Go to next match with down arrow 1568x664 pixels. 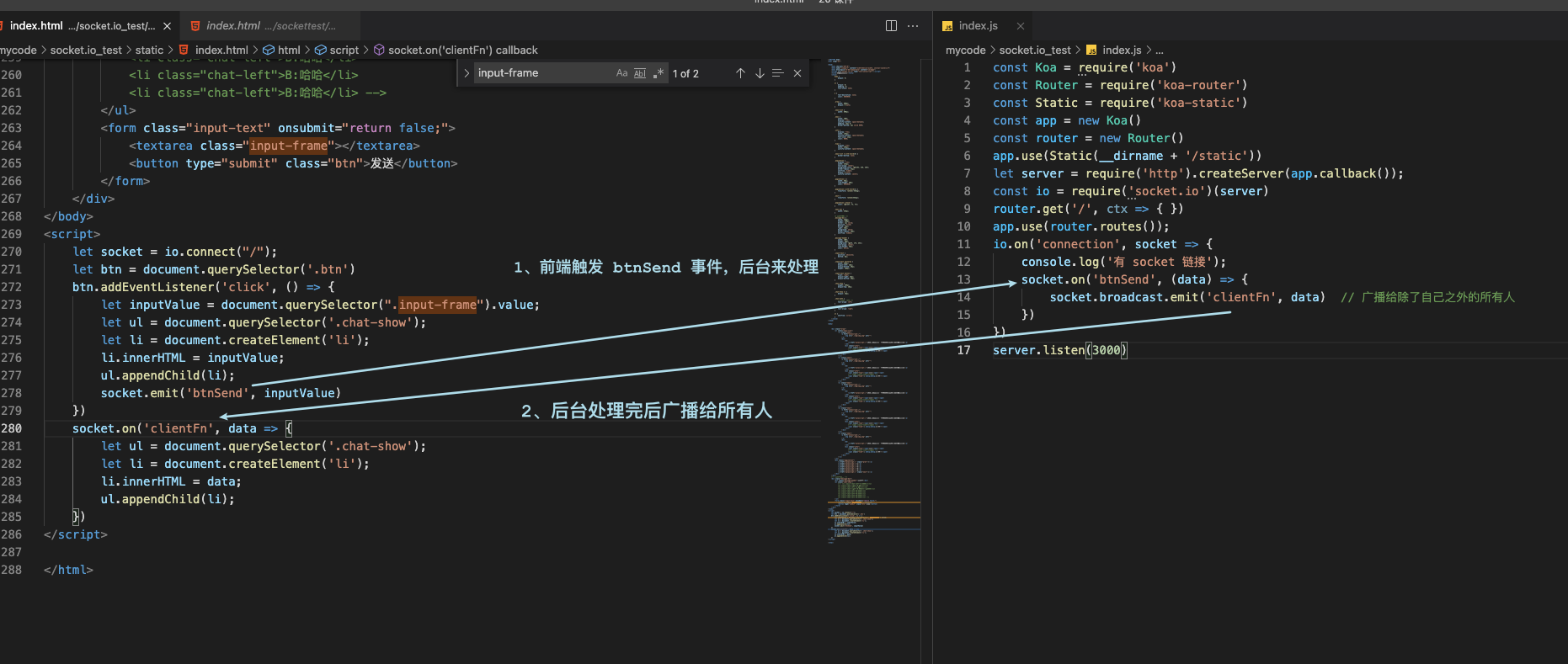760,73
